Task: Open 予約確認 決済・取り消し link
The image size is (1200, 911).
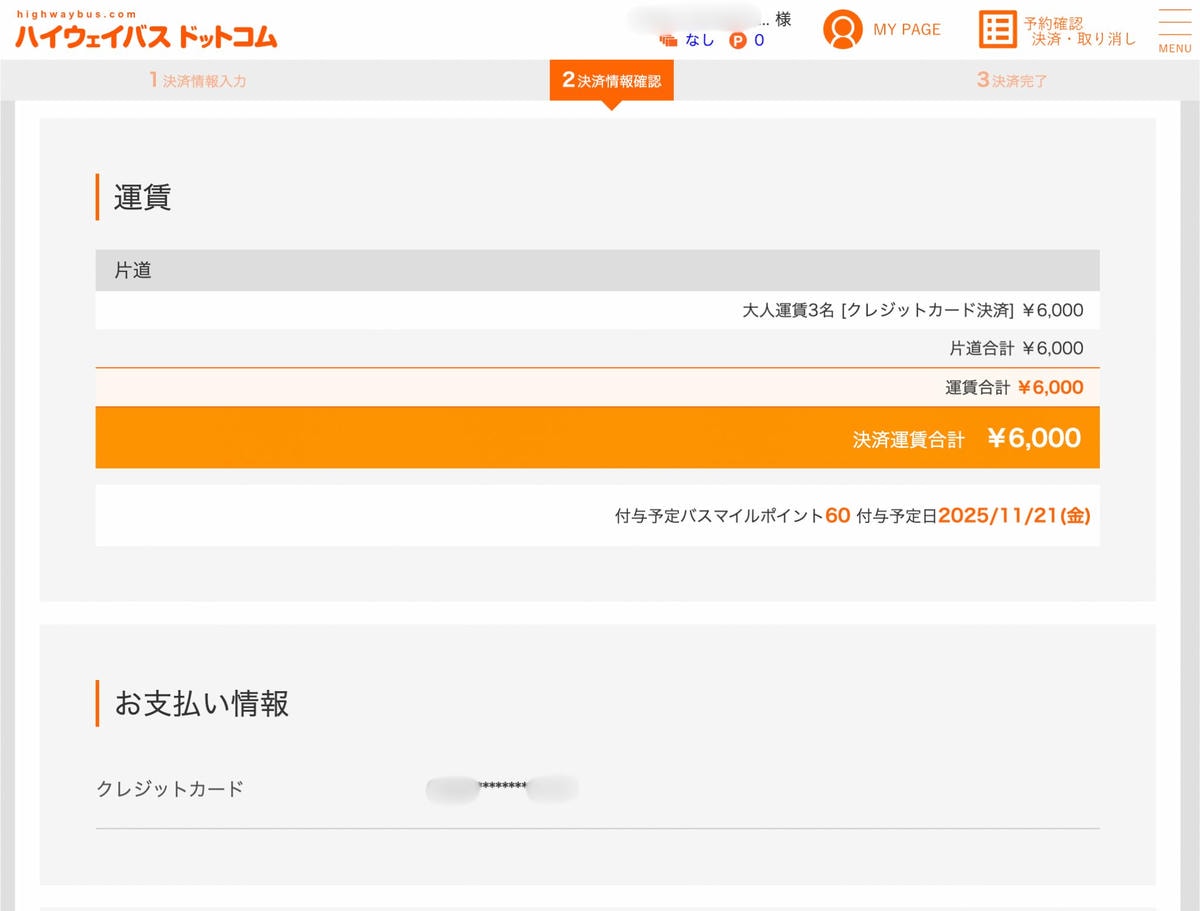Action: 1080,31
